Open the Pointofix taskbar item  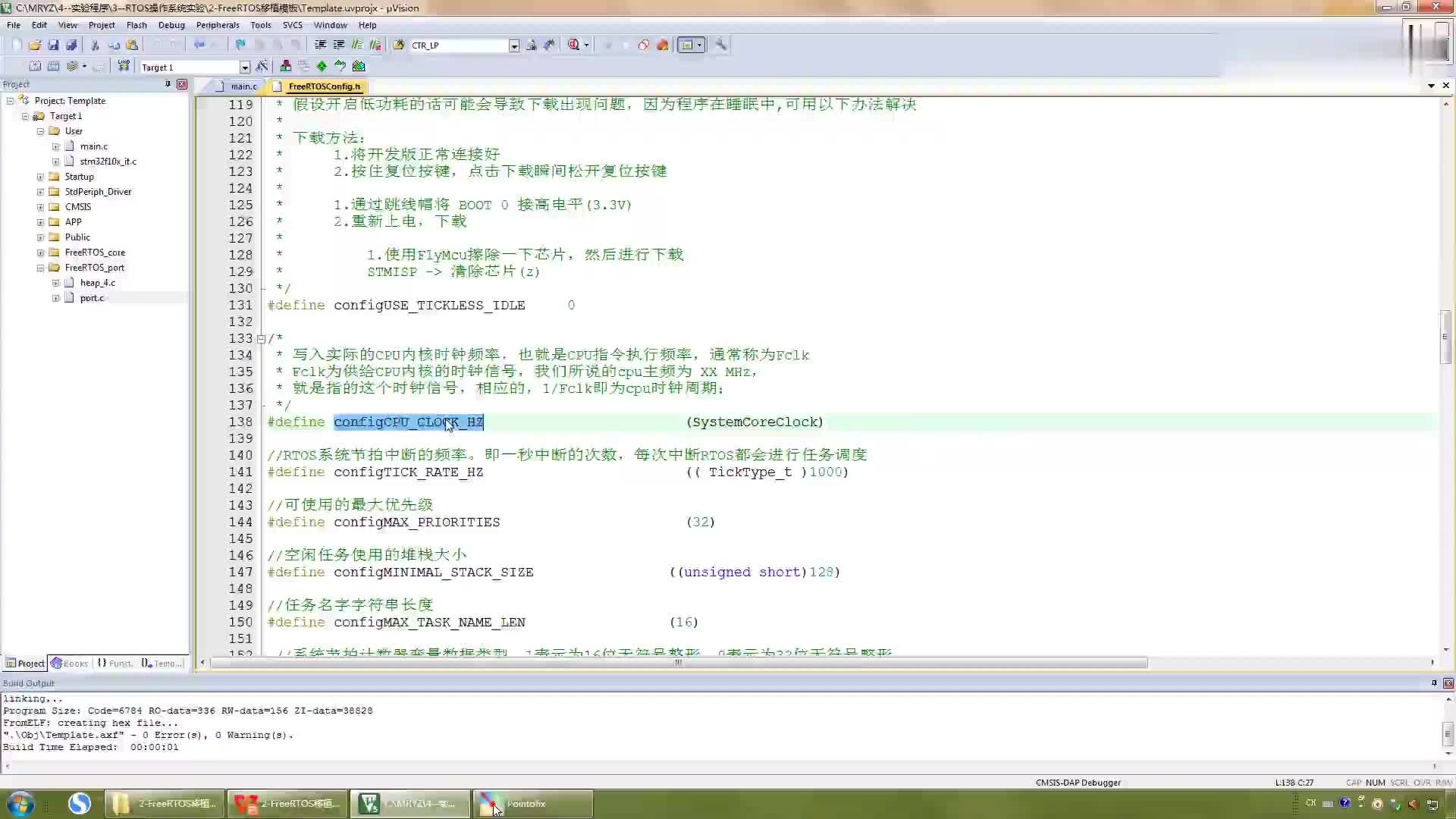[x=533, y=804]
